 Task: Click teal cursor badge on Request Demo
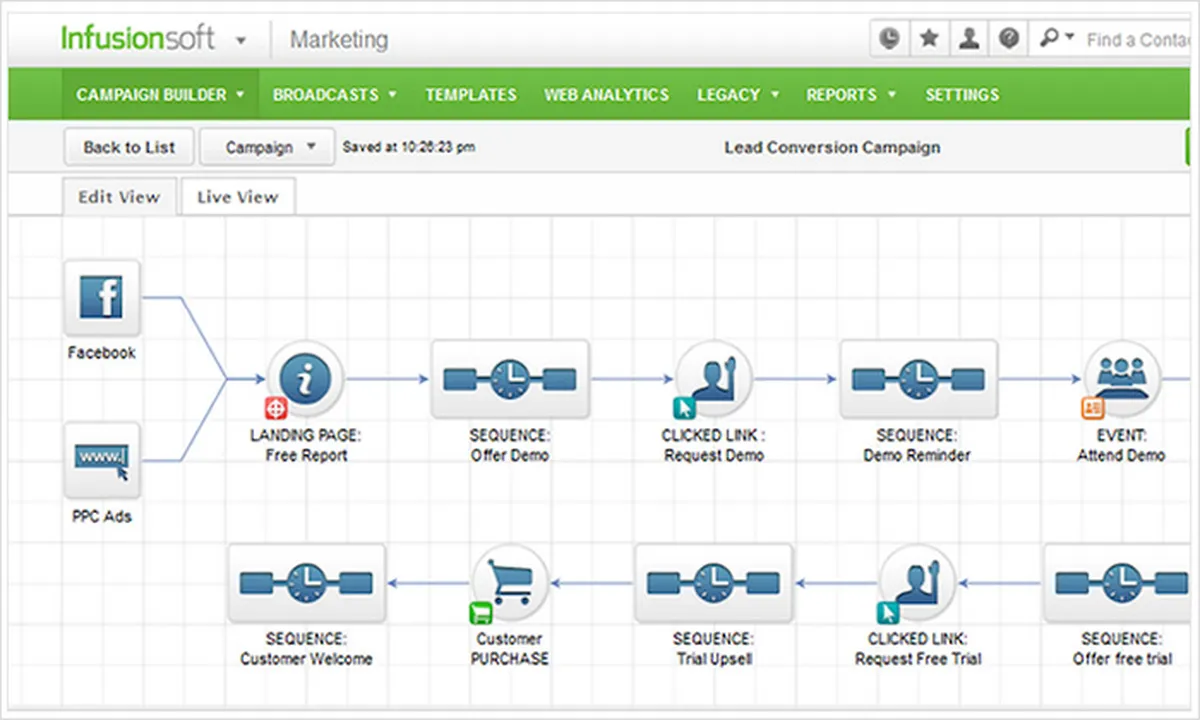pyautogui.click(x=684, y=408)
